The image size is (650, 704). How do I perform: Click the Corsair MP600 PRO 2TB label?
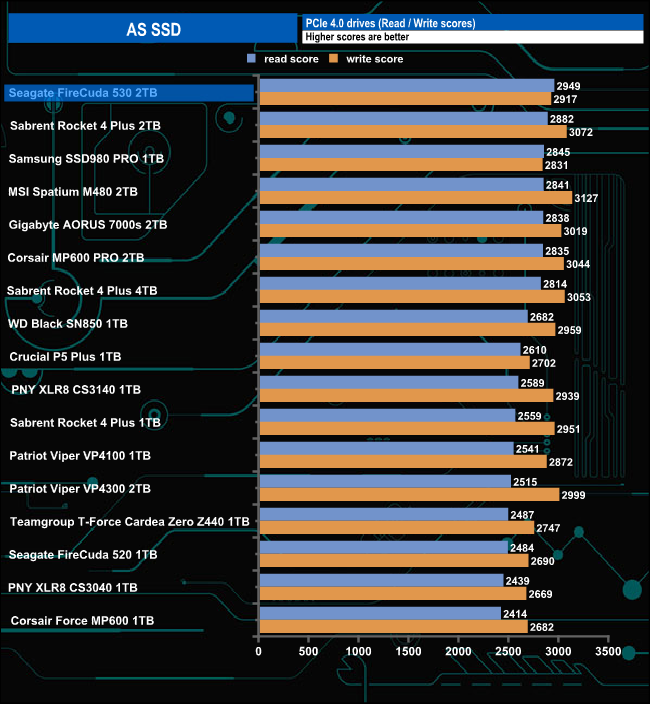tap(76, 258)
